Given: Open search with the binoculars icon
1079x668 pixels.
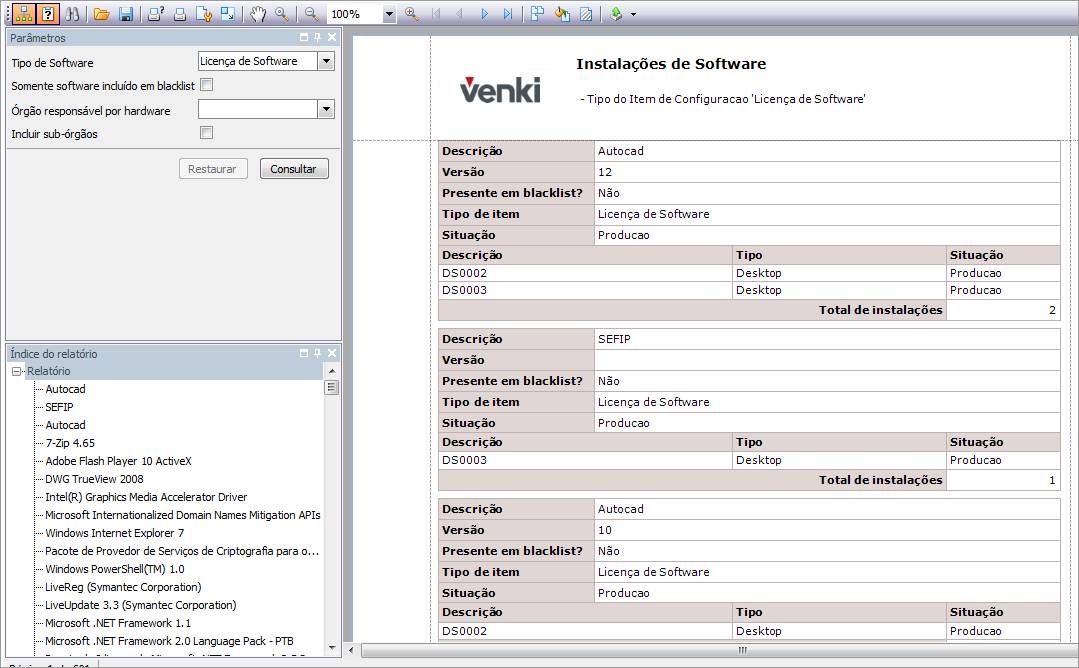Looking at the screenshot, I should pyautogui.click(x=72, y=13).
